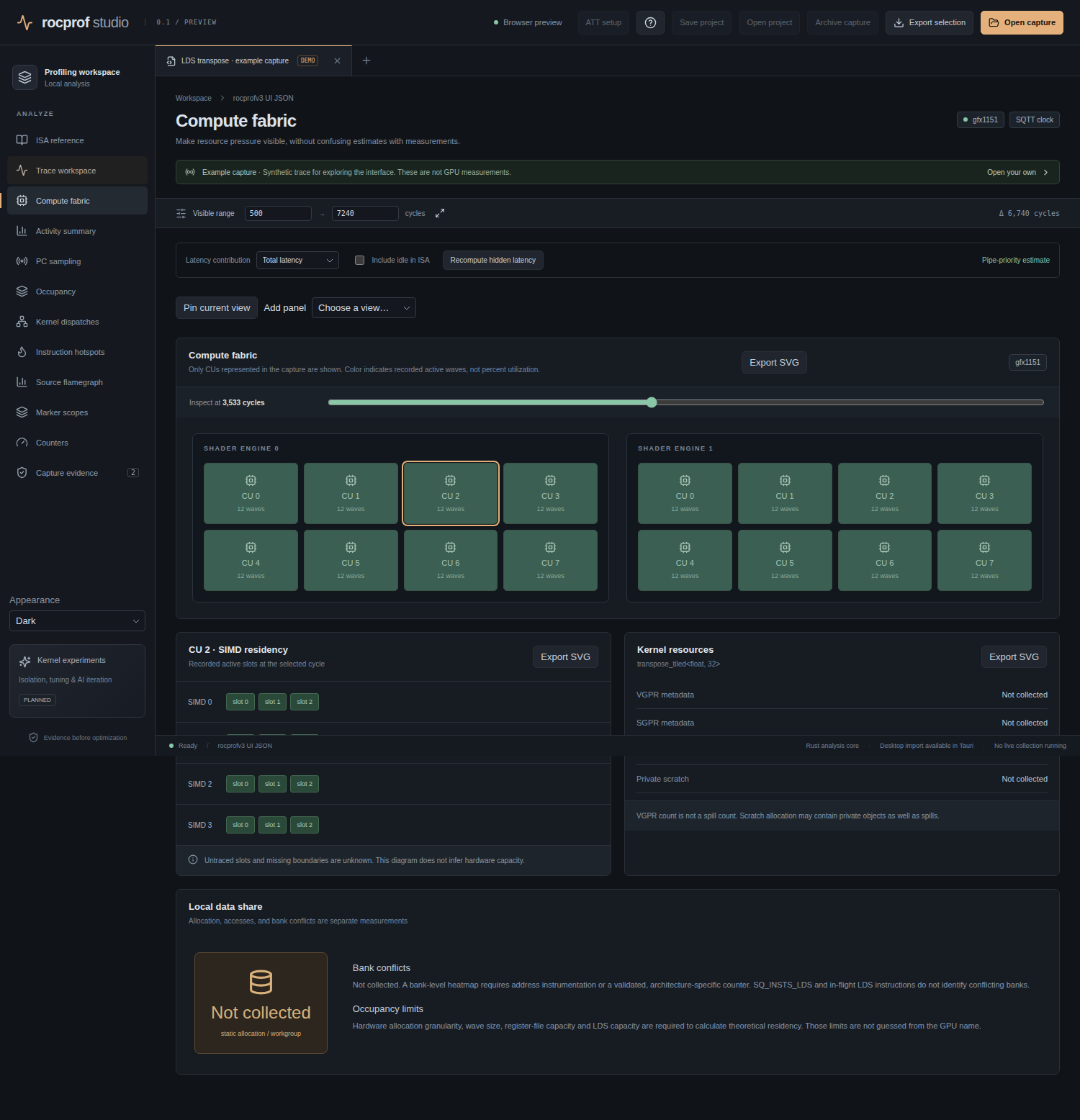Click the Profiling workspace layers logo icon
This screenshot has width=1080, height=1120.
tap(24, 77)
